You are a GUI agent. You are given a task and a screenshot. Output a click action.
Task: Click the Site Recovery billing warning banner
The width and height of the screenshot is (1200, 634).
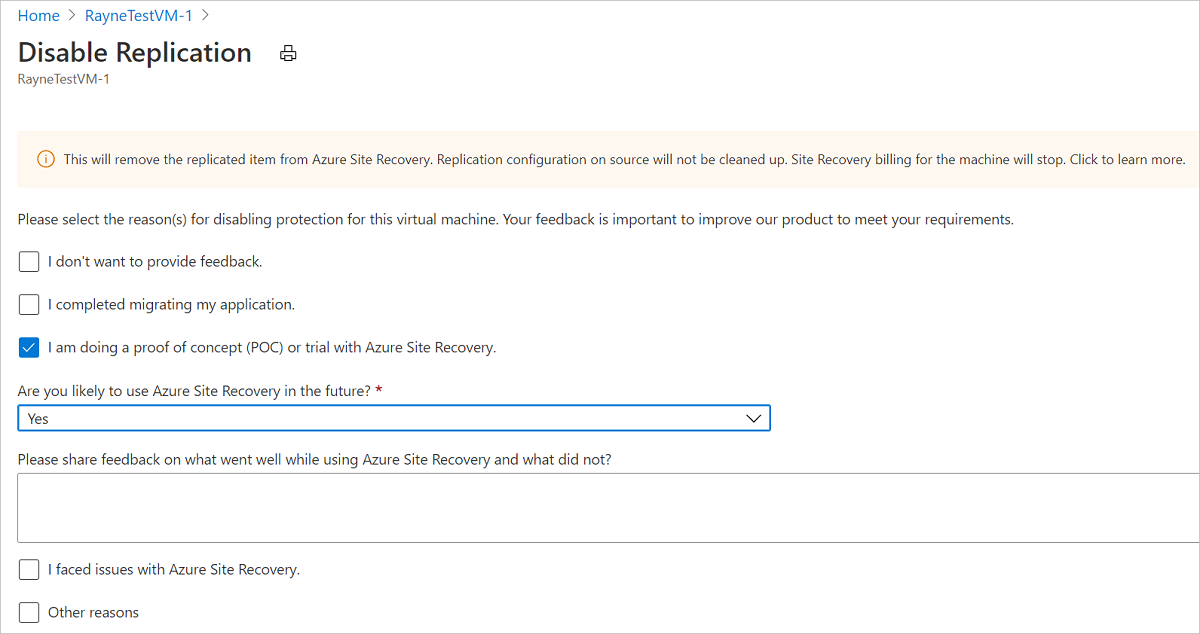click(x=600, y=159)
